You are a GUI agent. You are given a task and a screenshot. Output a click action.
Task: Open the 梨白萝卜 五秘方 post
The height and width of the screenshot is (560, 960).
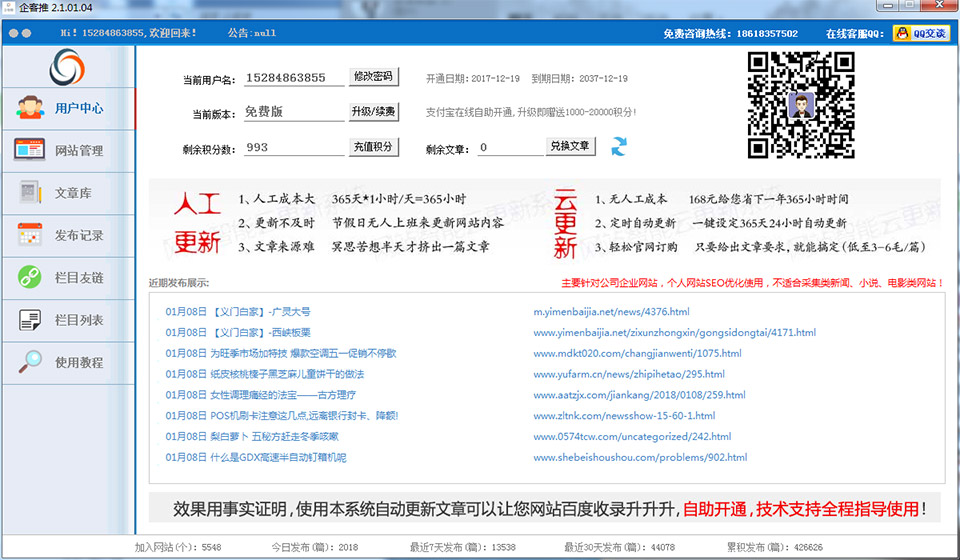coord(252,436)
